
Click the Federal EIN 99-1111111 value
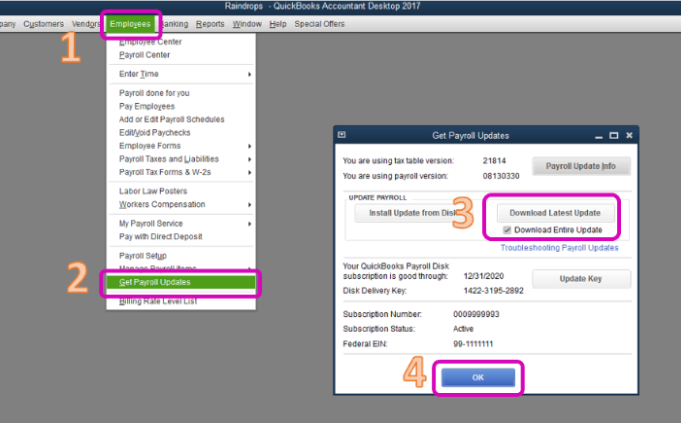[473, 344]
